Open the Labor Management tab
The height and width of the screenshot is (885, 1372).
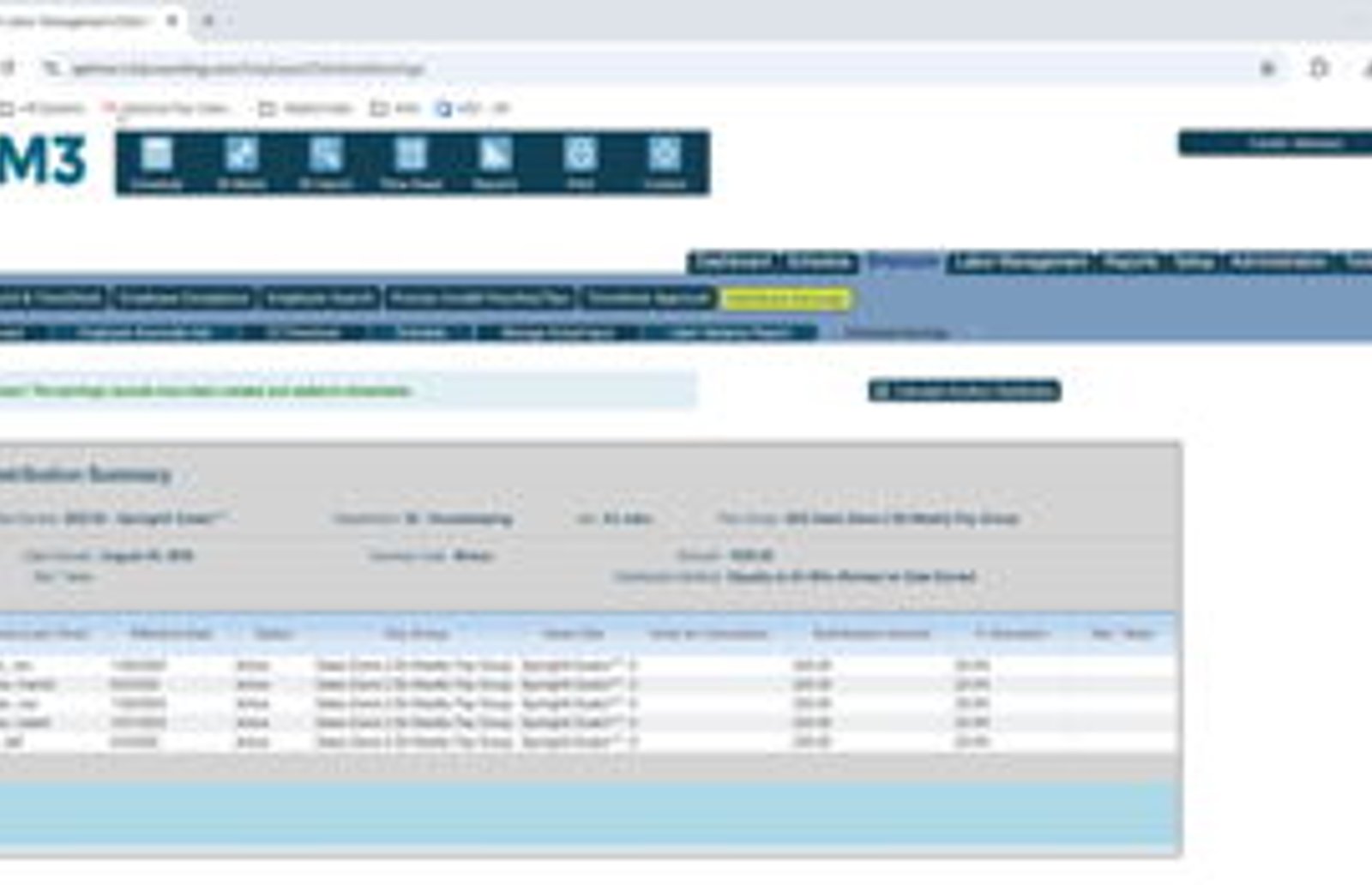1020,262
